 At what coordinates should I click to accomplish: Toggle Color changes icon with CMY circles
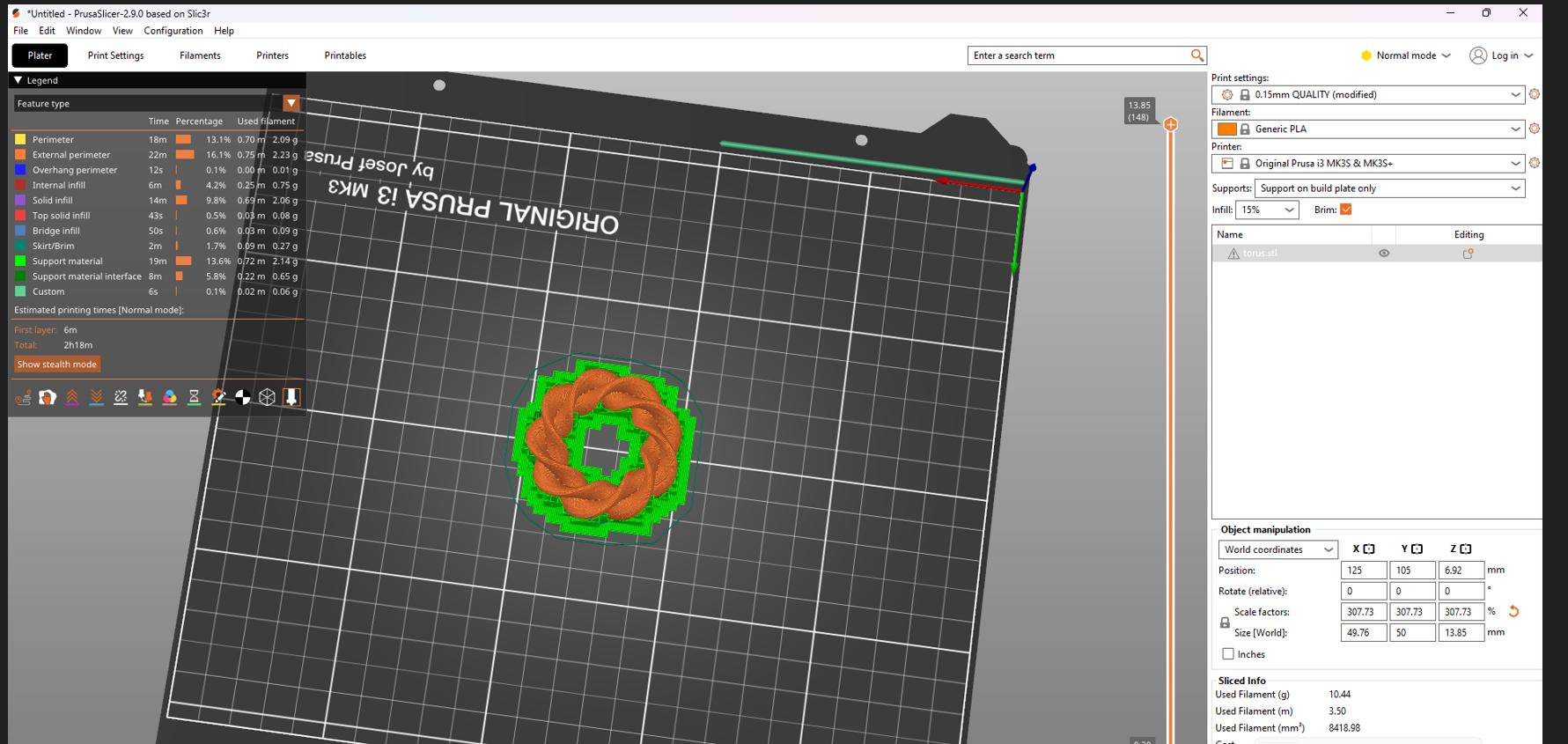(170, 397)
